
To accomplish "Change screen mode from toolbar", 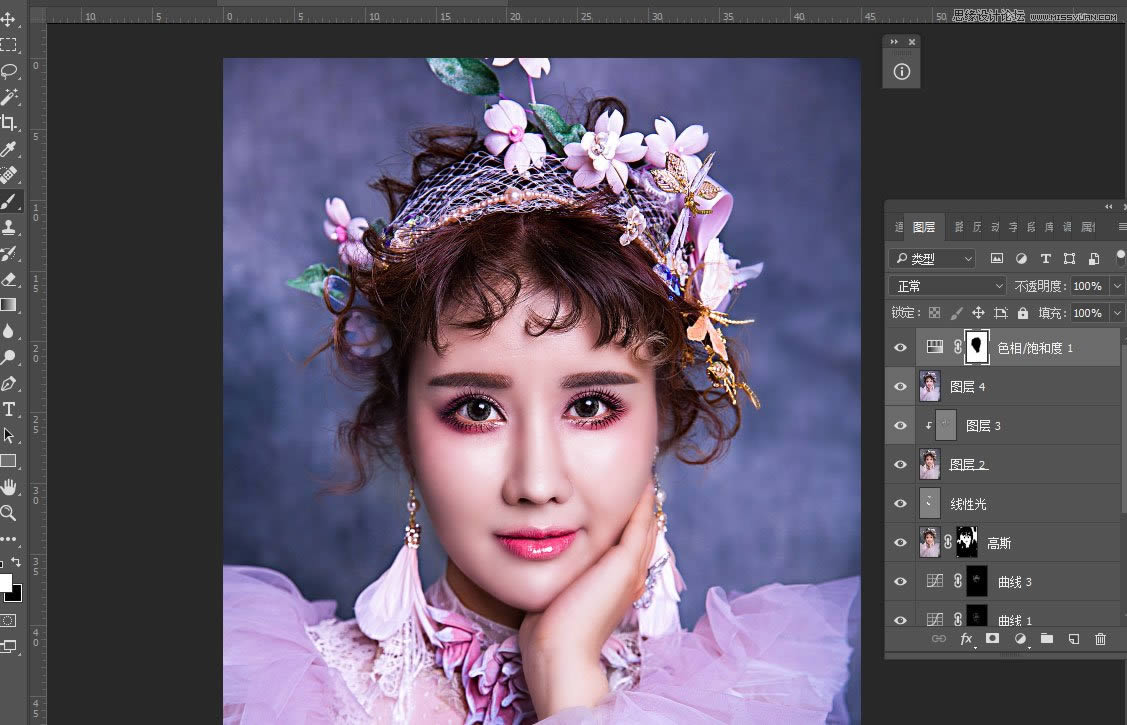I will tap(9, 647).
